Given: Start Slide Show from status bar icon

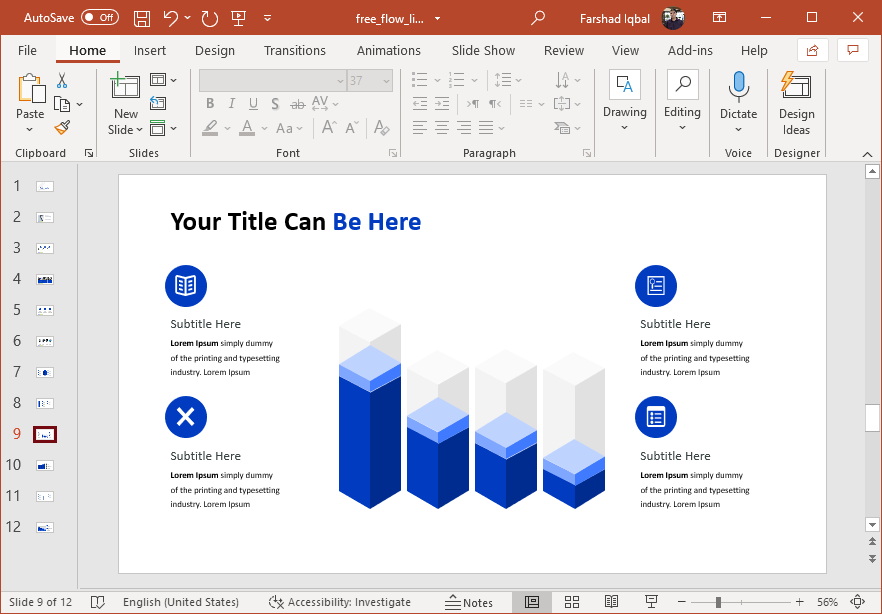Looking at the screenshot, I should (x=651, y=602).
